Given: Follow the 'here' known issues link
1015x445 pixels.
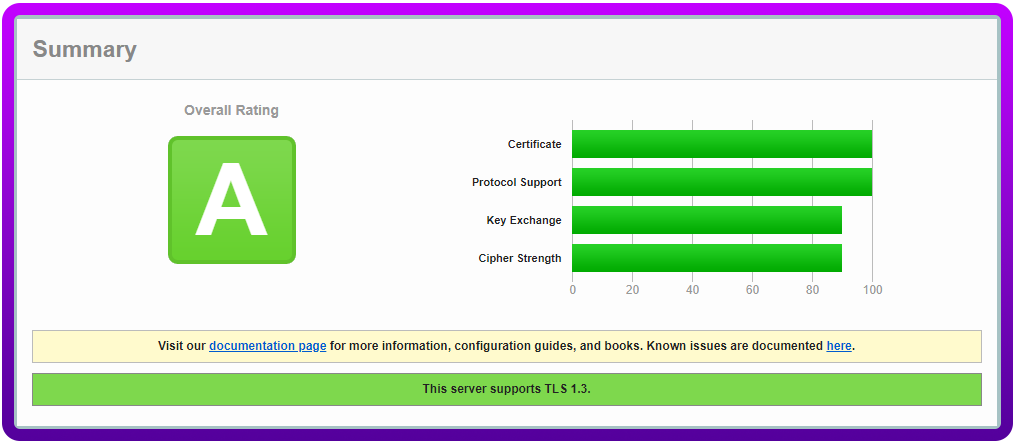Looking at the screenshot, I should pyautogui.click(x=838, y=346).
